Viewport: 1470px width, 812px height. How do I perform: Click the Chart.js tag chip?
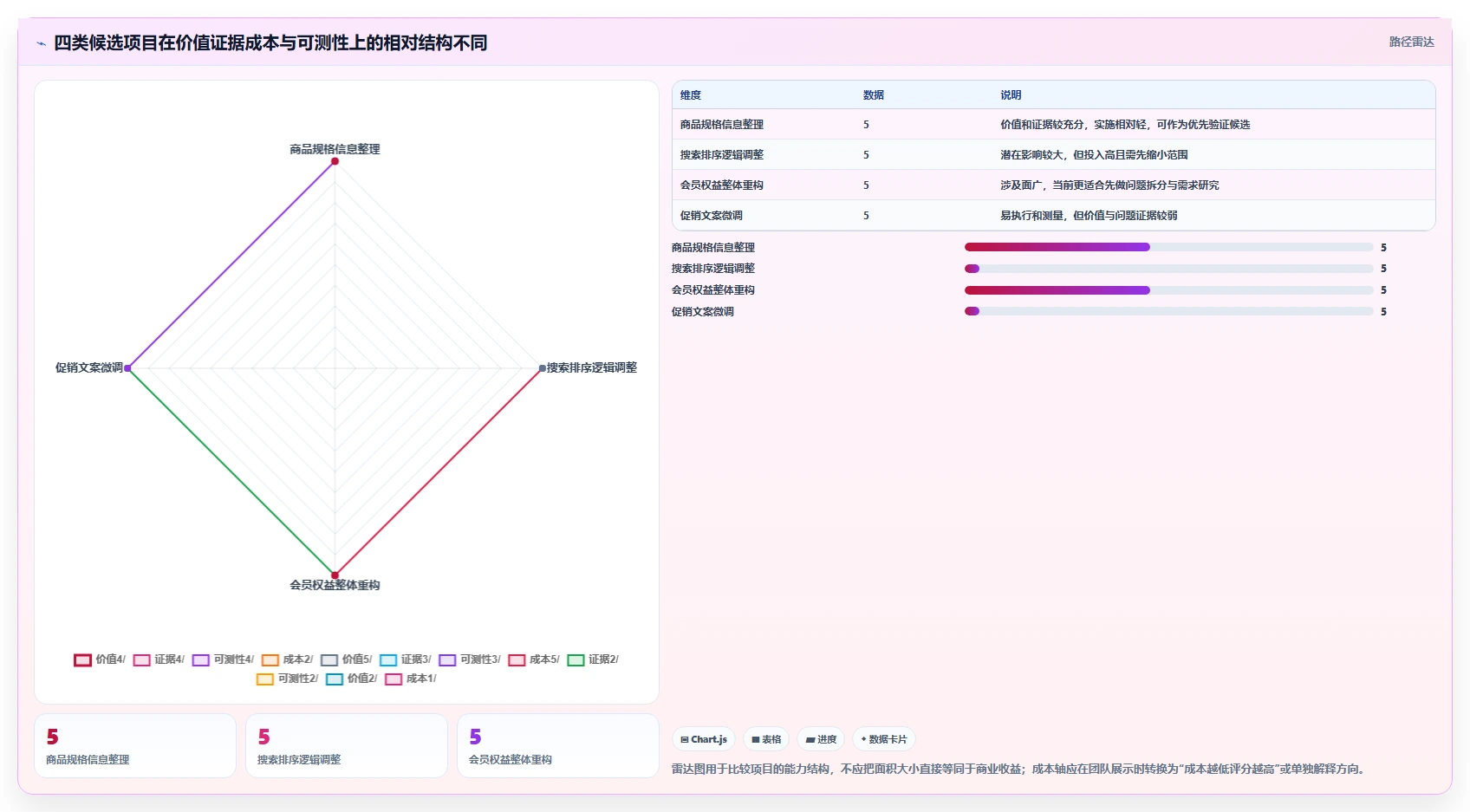click(704, 739)
